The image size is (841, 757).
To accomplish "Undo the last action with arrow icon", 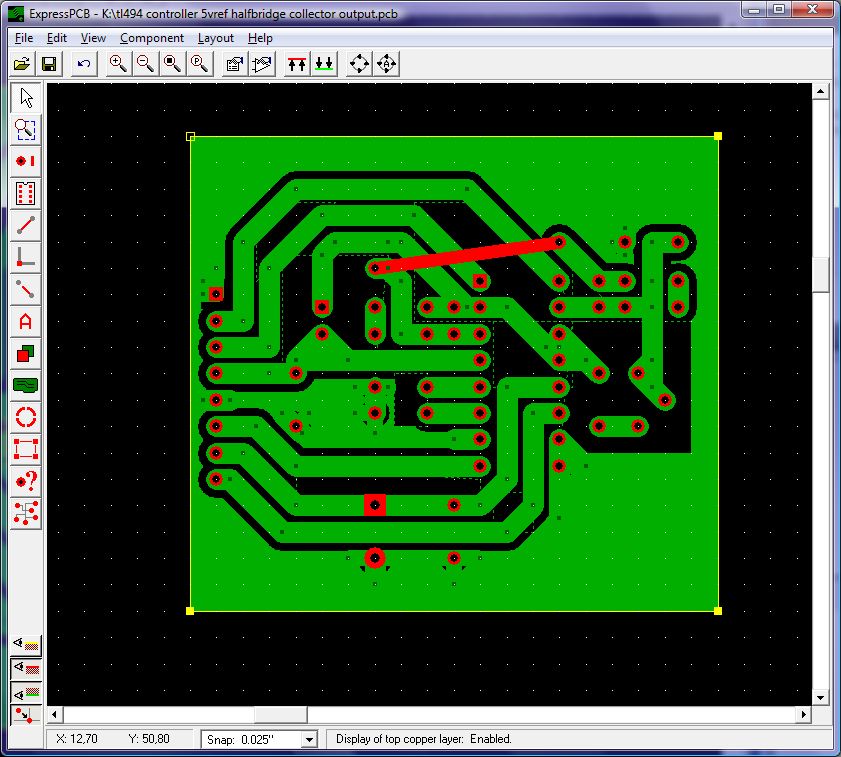I will (x=84, y=64).
